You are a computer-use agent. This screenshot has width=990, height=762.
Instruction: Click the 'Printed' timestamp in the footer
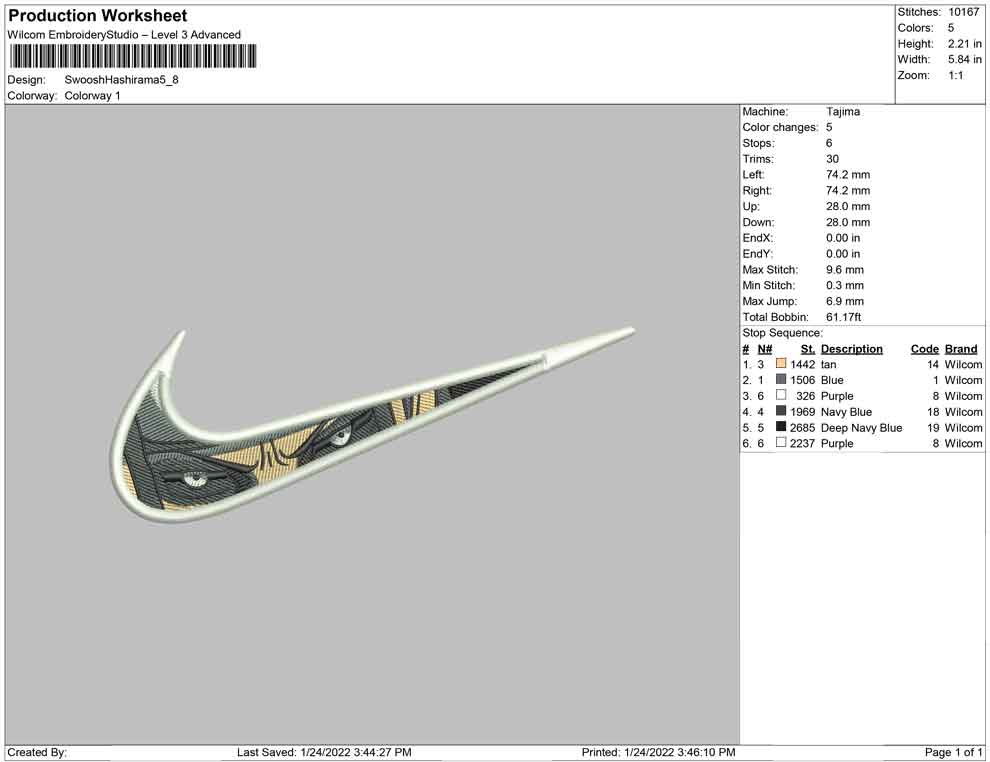click(659, 752)
